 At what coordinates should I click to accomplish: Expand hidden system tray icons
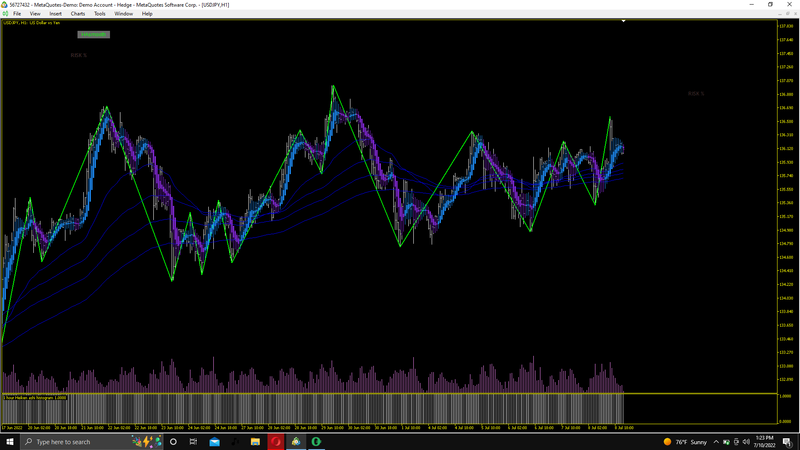[716, 442]
